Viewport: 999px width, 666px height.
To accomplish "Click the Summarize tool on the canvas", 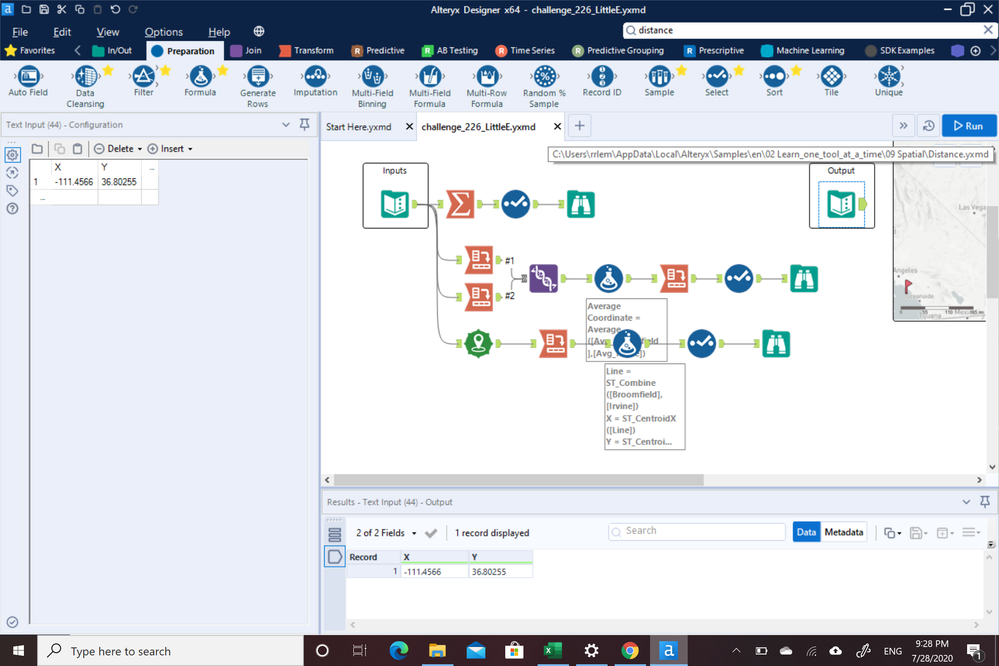I will (x=460, y=203).
